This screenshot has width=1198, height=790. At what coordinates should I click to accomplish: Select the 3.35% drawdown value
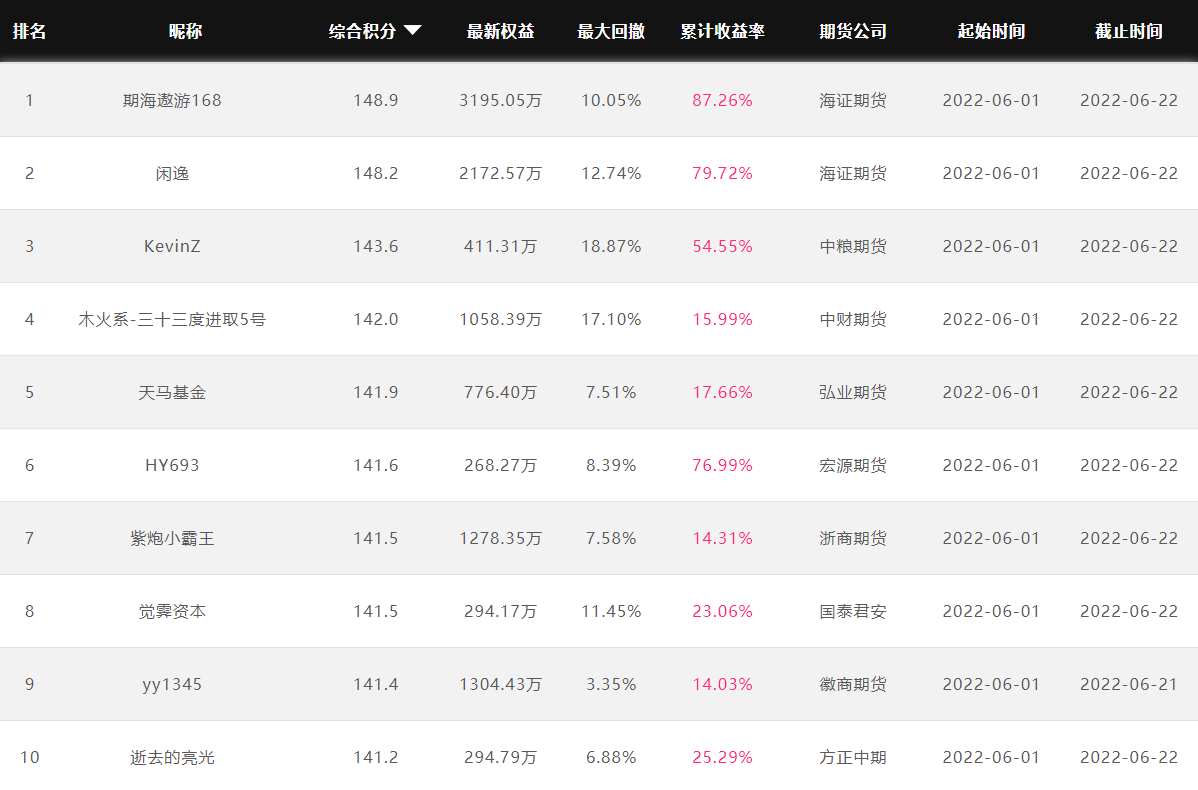[611, 685]
